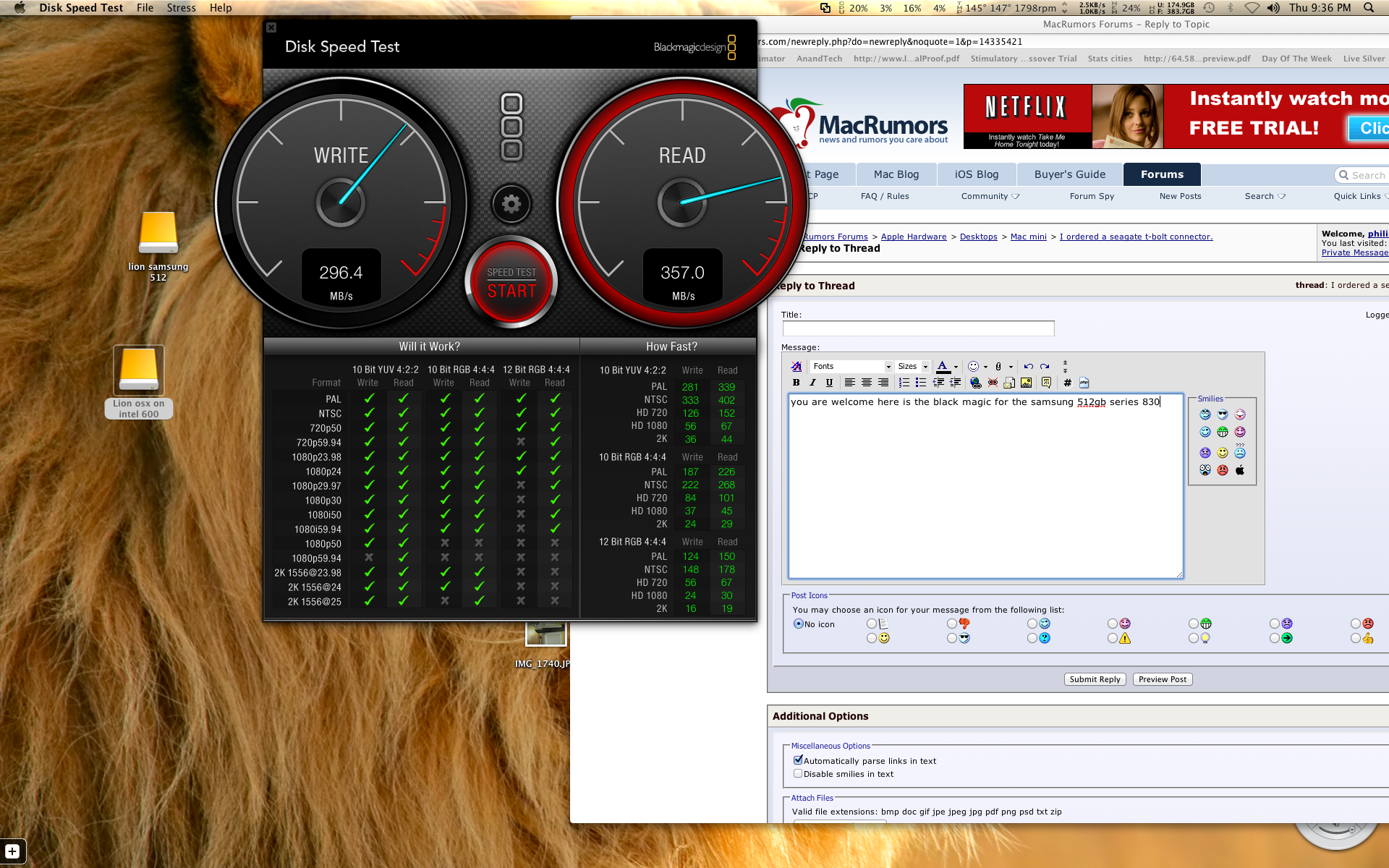This screenshot has height=868, width=1389.
Task: Open the Stress menu in menu bar
Action: pyautogui.click(x=181, y=8)
